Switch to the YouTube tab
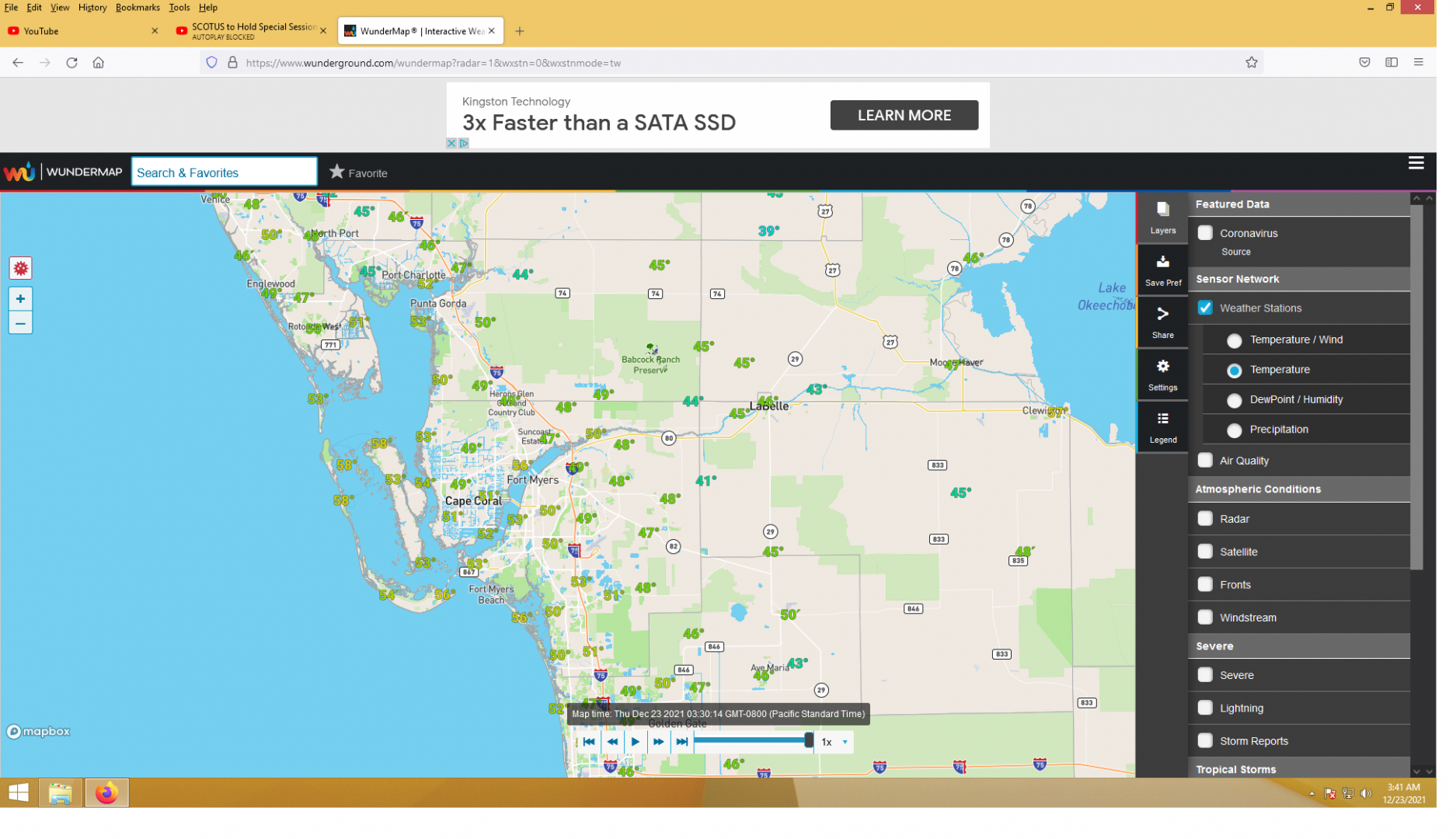The image size is (1456, 839). coord(78,31)
